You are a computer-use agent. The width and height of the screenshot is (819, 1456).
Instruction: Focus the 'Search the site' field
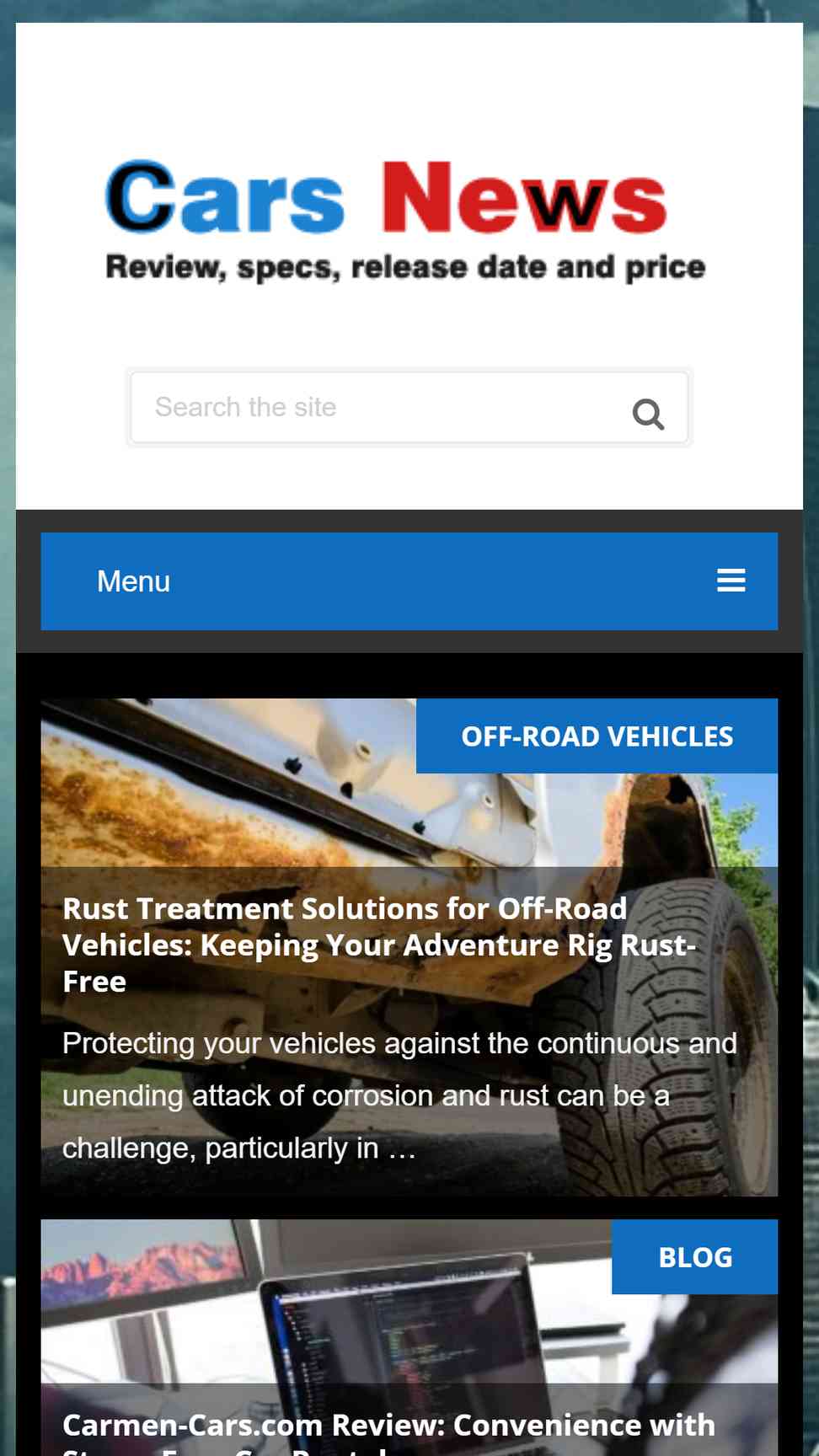pos(409,408)
